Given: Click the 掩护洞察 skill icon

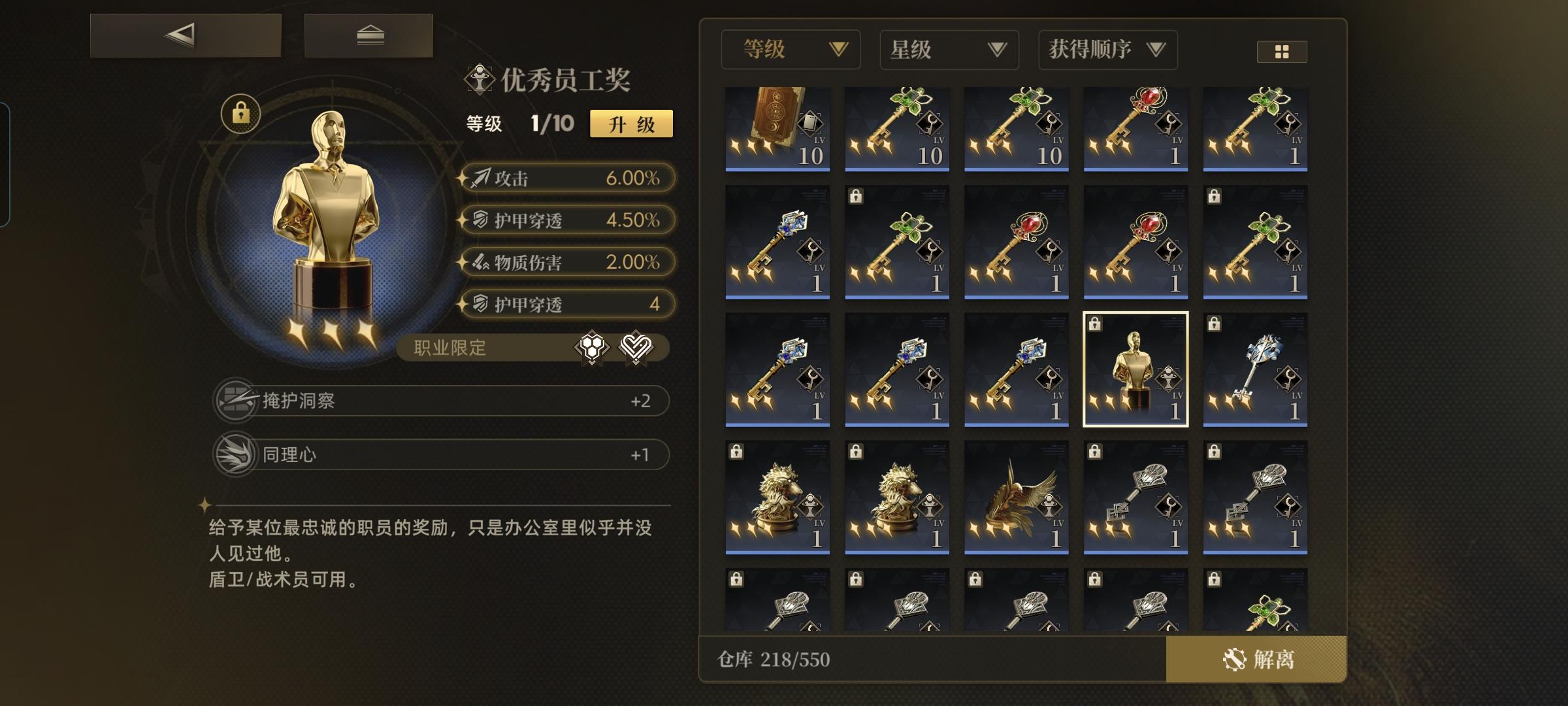Looking at the screenshot, I should 236,400.
